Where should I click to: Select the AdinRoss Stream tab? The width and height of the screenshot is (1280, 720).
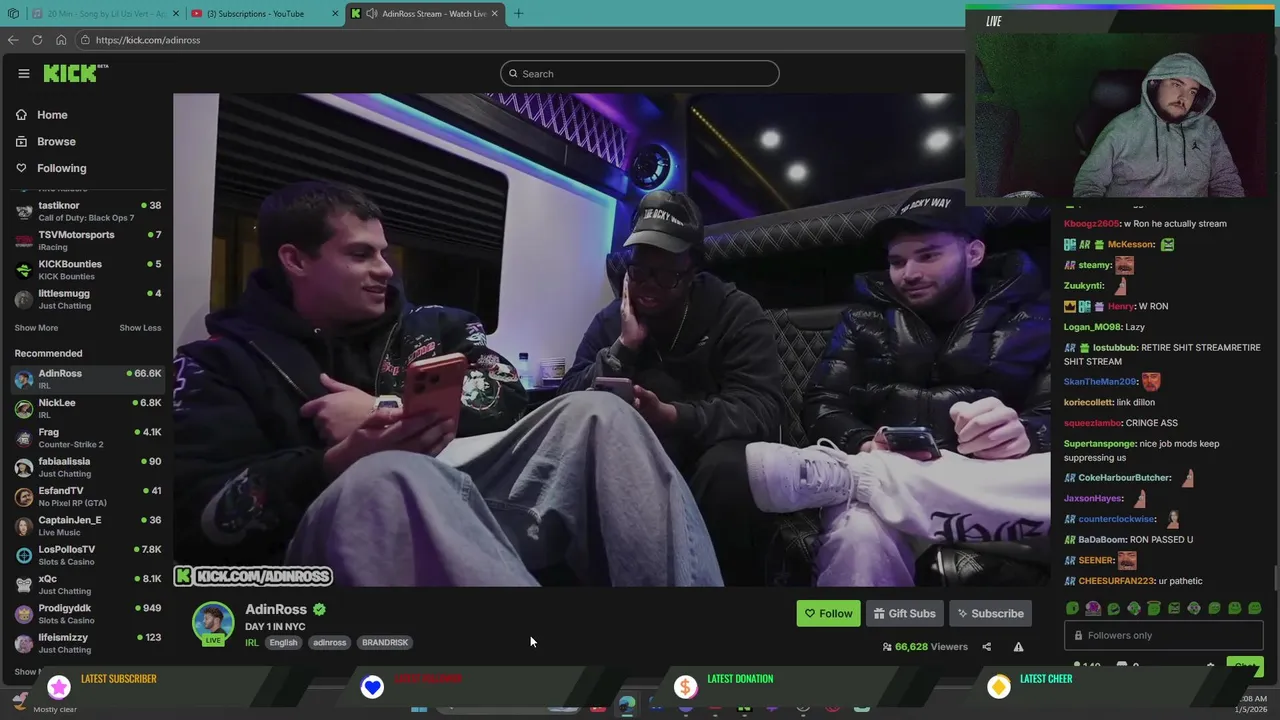click(x=425, y=14)
